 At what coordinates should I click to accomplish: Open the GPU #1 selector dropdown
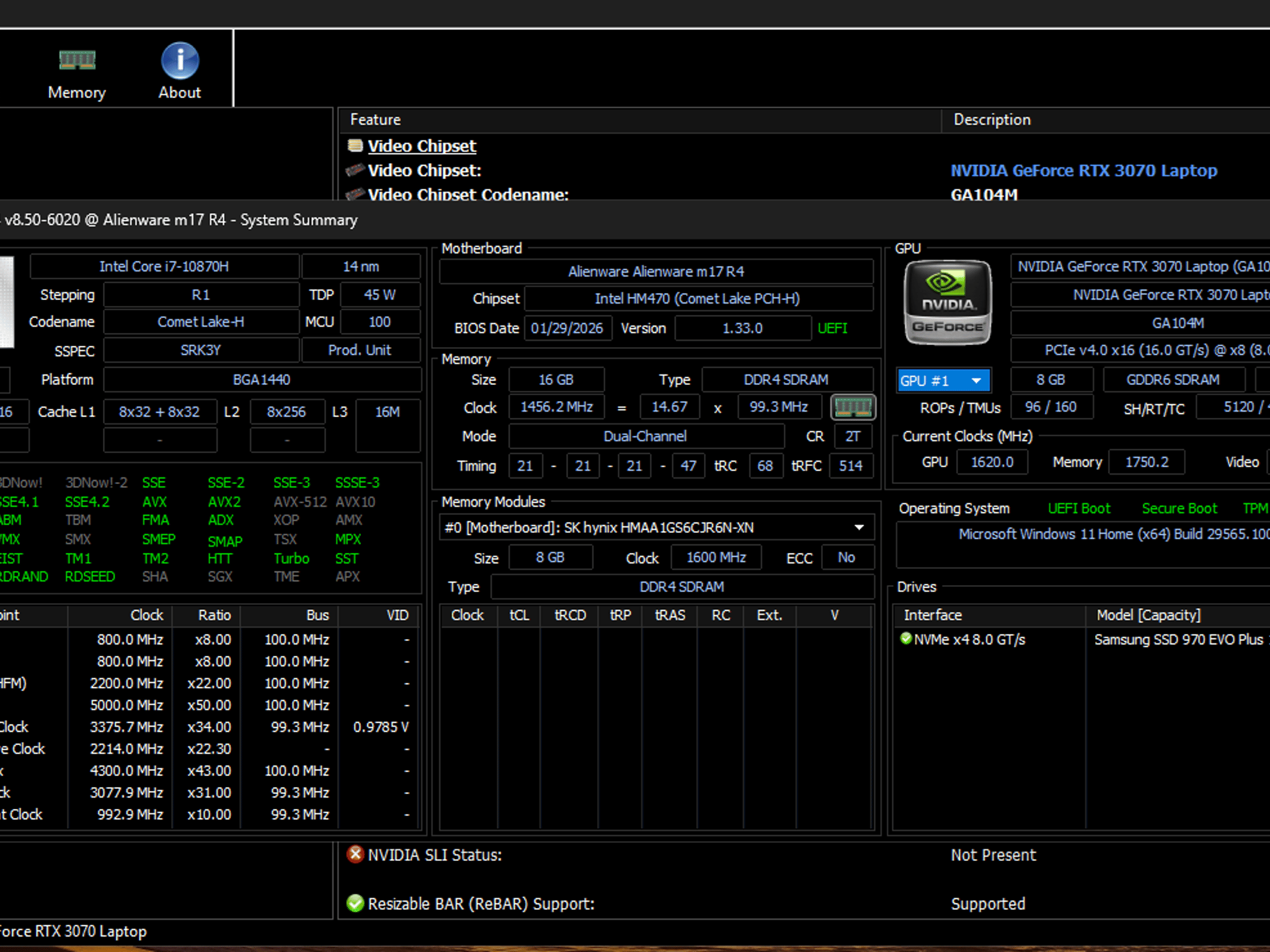943,380
